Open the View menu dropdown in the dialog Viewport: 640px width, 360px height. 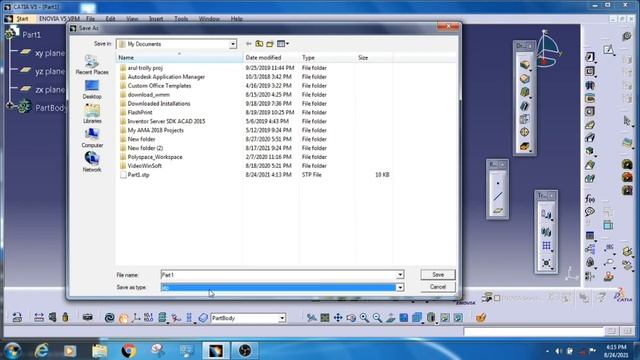(x=283, y=44)
